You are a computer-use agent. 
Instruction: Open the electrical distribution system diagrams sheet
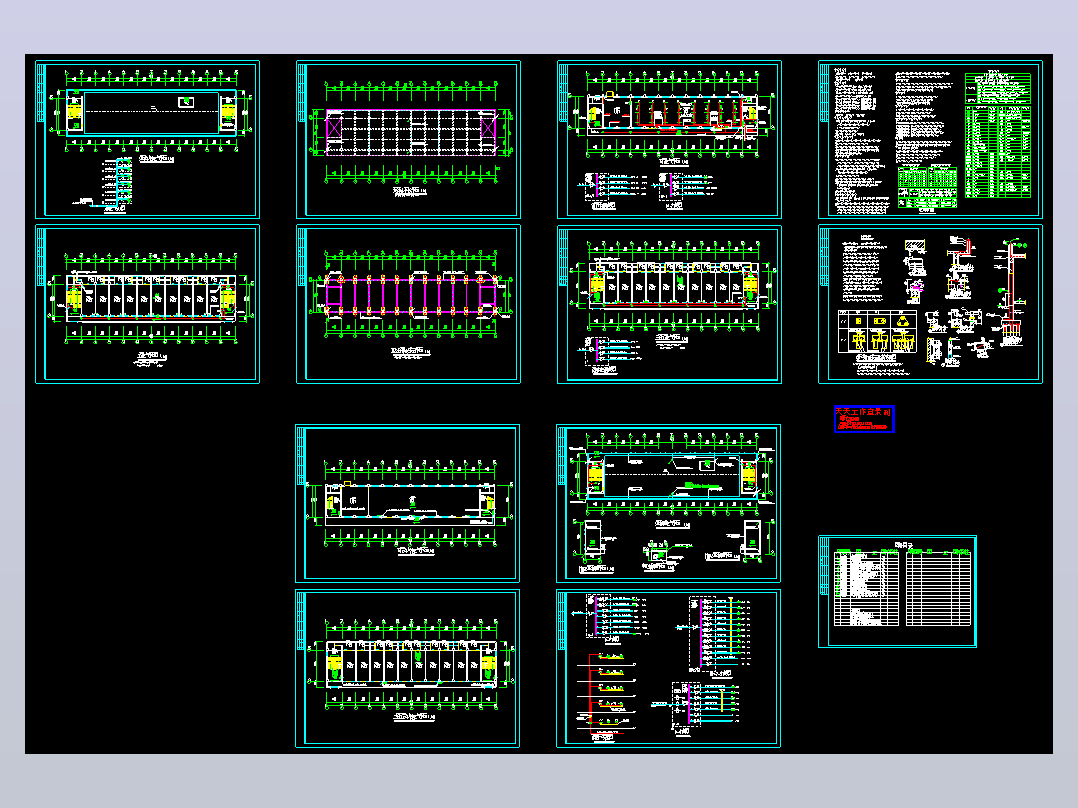pyautogui.click(x=668, y=668)
